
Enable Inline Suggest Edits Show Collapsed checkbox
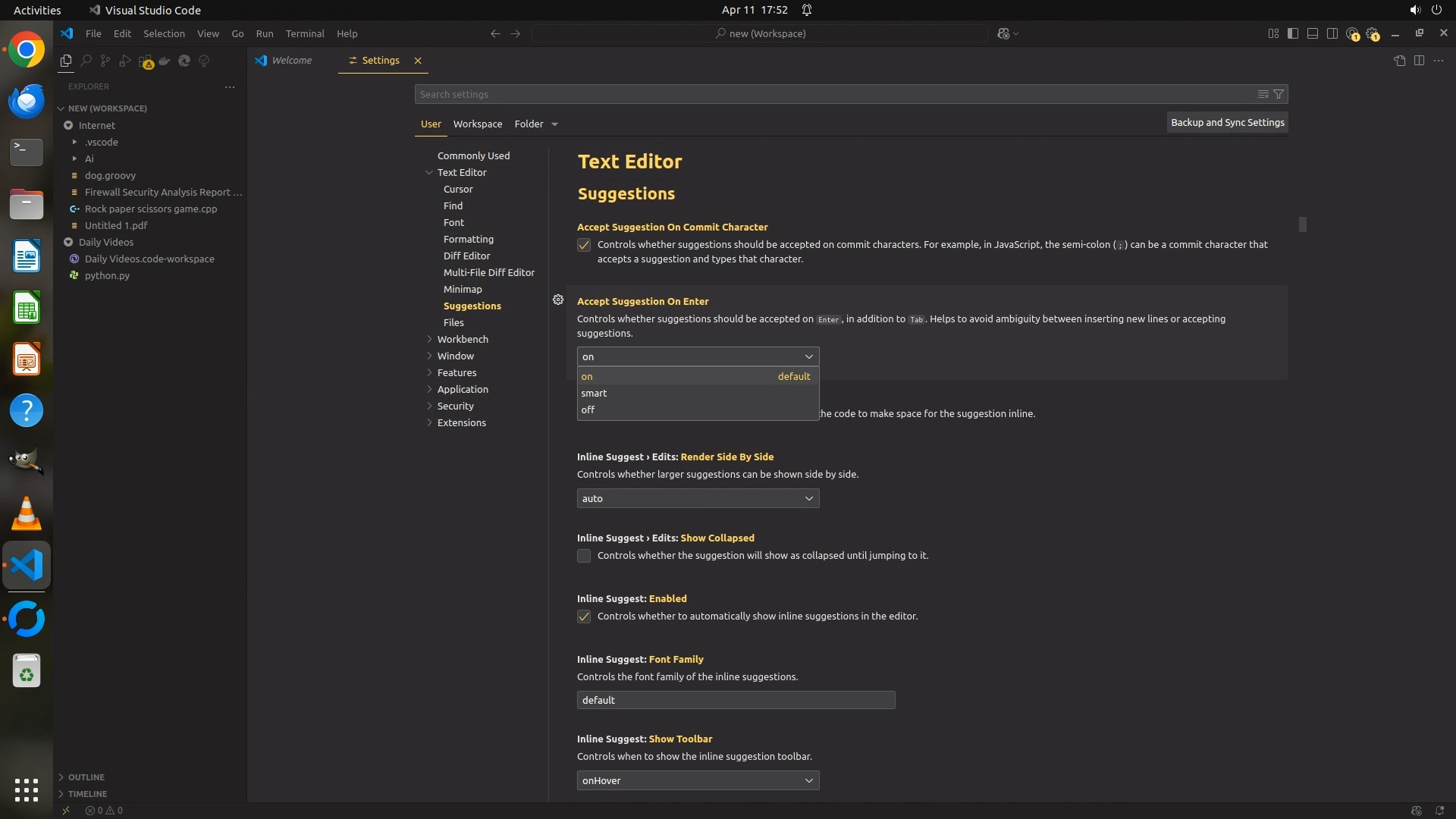(x=584, y=556)
